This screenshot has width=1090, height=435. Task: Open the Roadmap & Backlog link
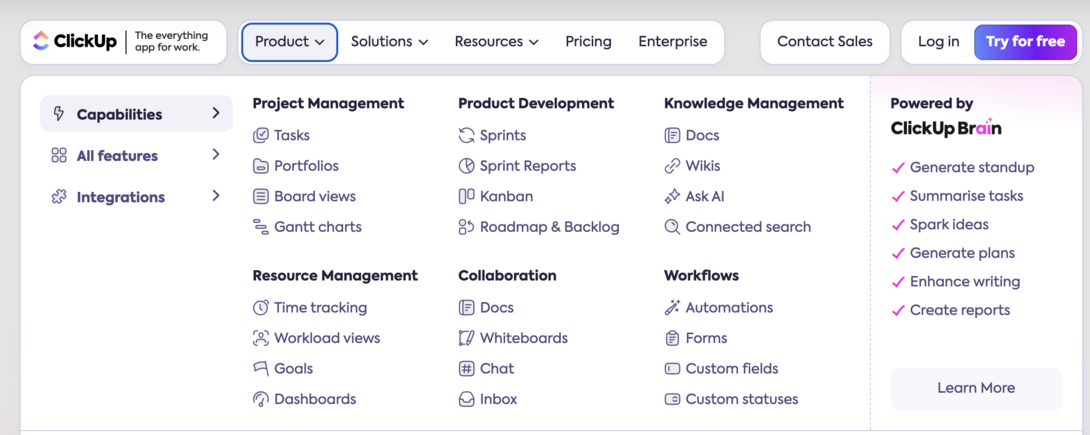[539, 227]
